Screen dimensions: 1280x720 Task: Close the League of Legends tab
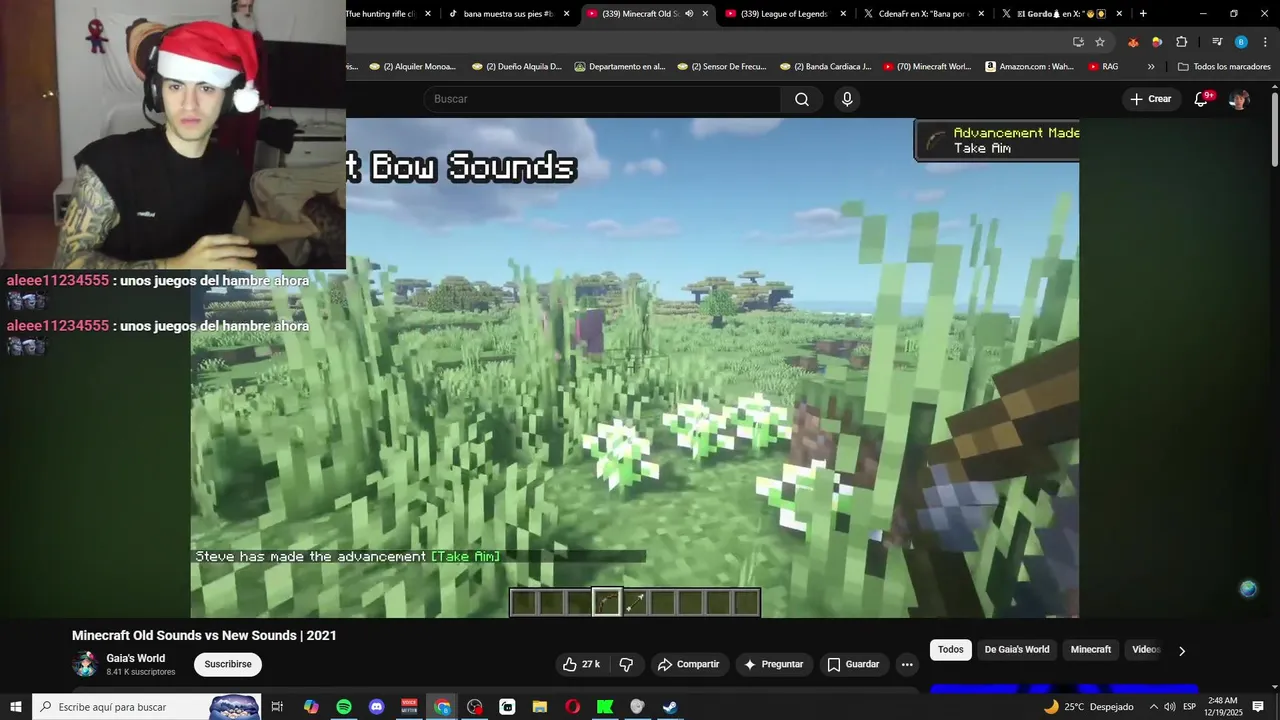click(843, 14)
